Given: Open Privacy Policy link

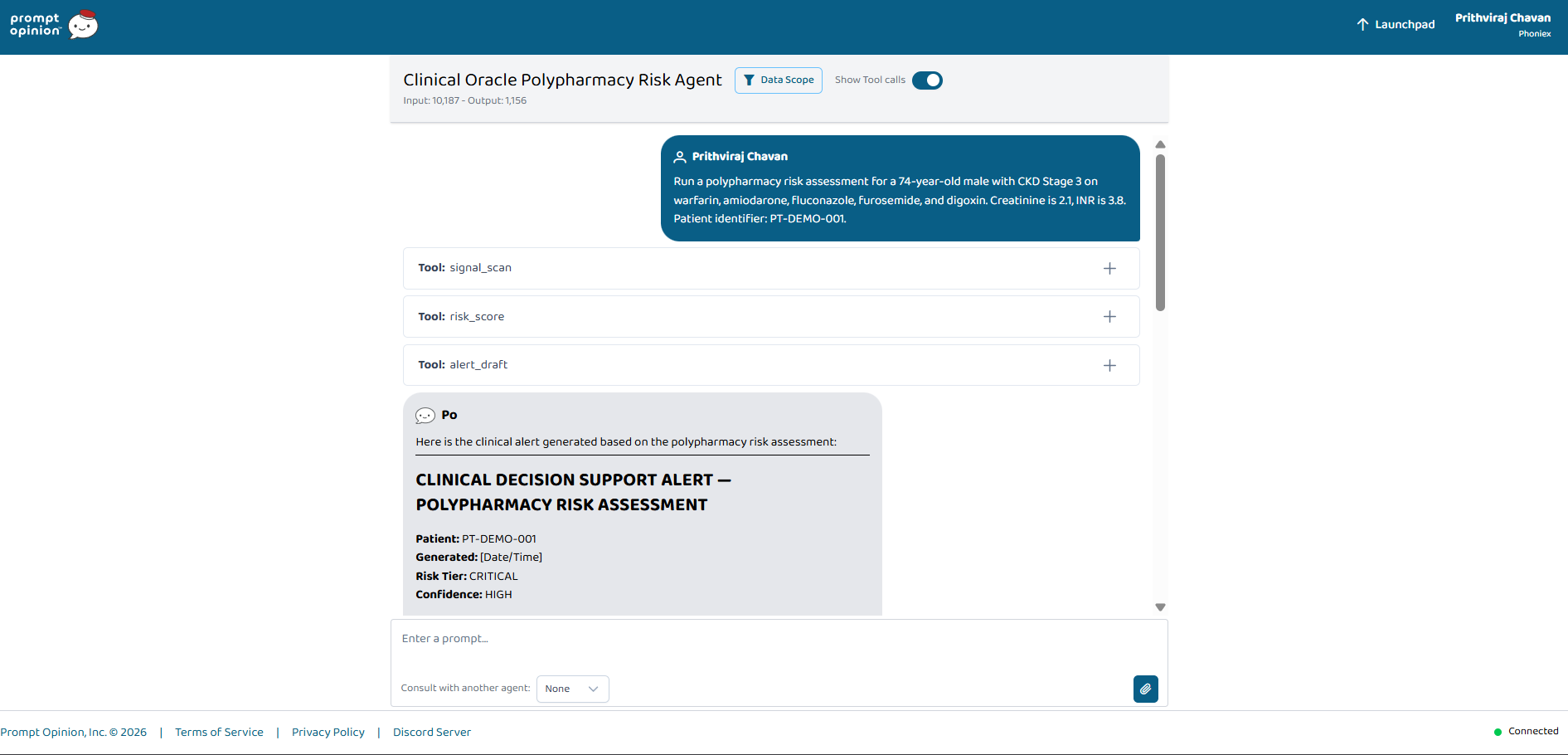Looking at the screenshot, I should (x=328, y=732).
